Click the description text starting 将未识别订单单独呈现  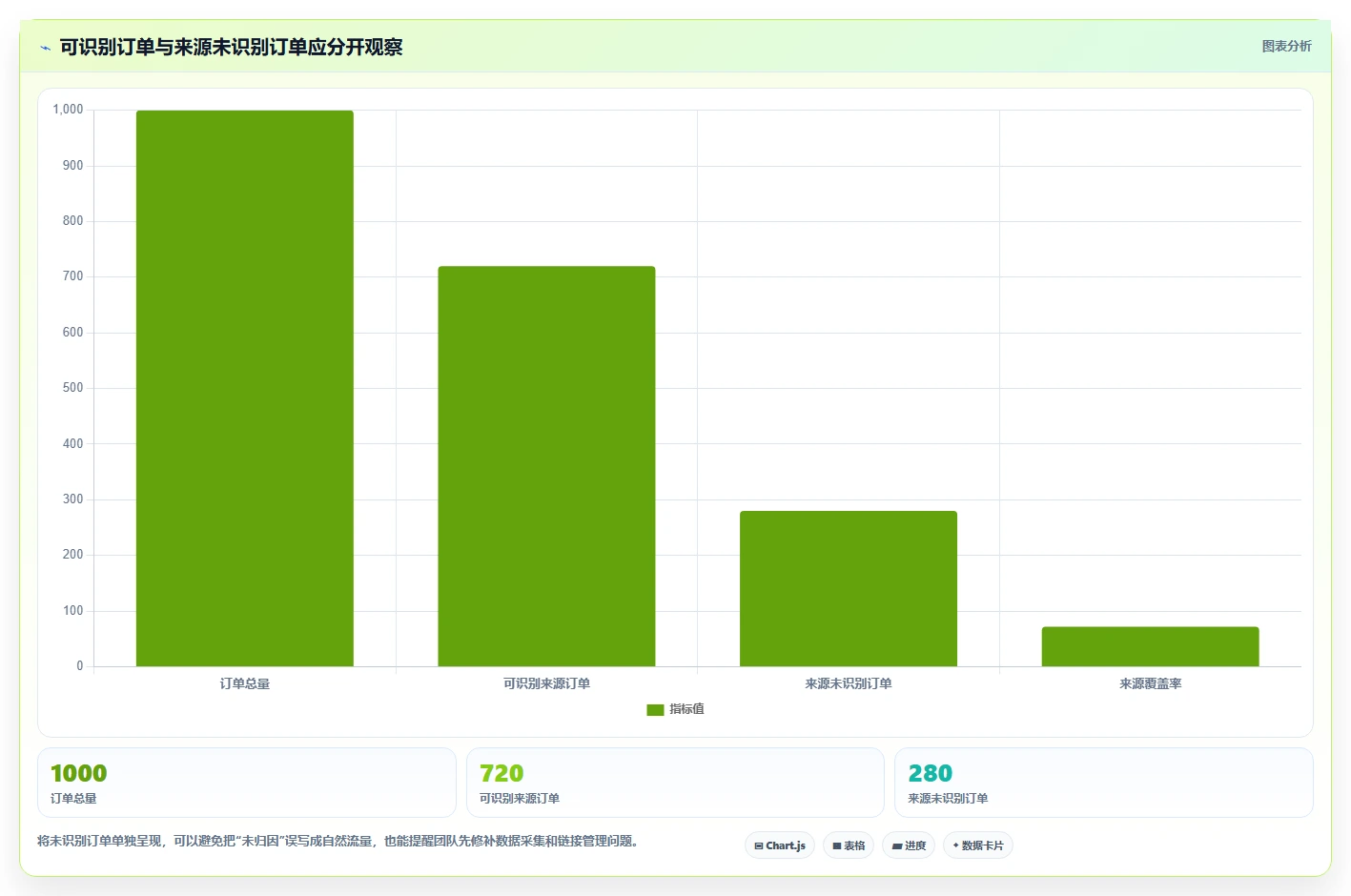tap(338, 841)
